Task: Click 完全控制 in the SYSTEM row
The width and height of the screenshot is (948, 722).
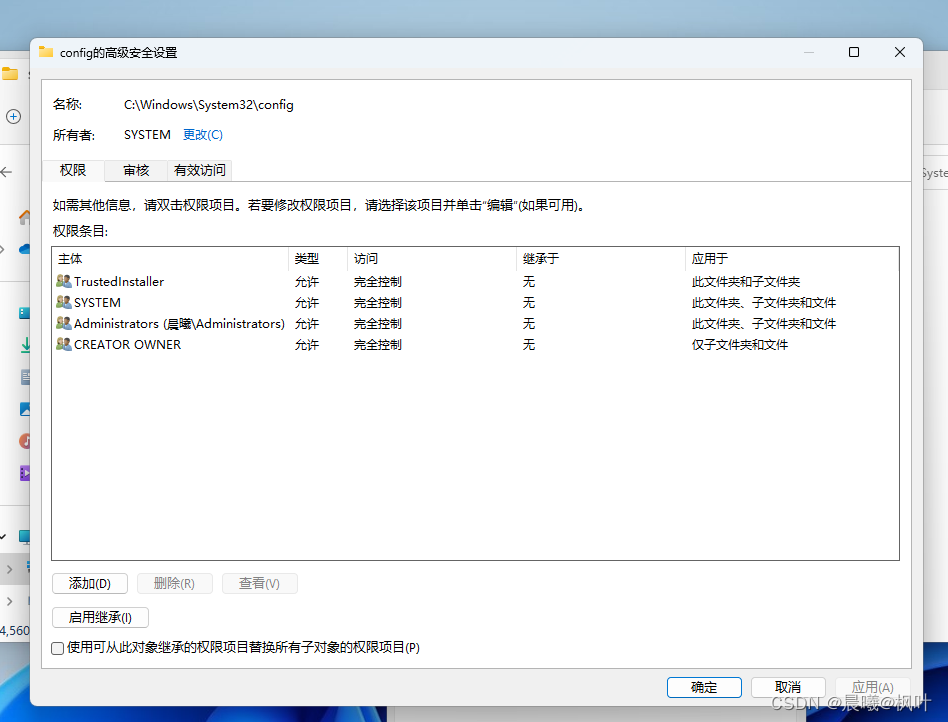Action: pyautogui.click(x=377, y=302)
